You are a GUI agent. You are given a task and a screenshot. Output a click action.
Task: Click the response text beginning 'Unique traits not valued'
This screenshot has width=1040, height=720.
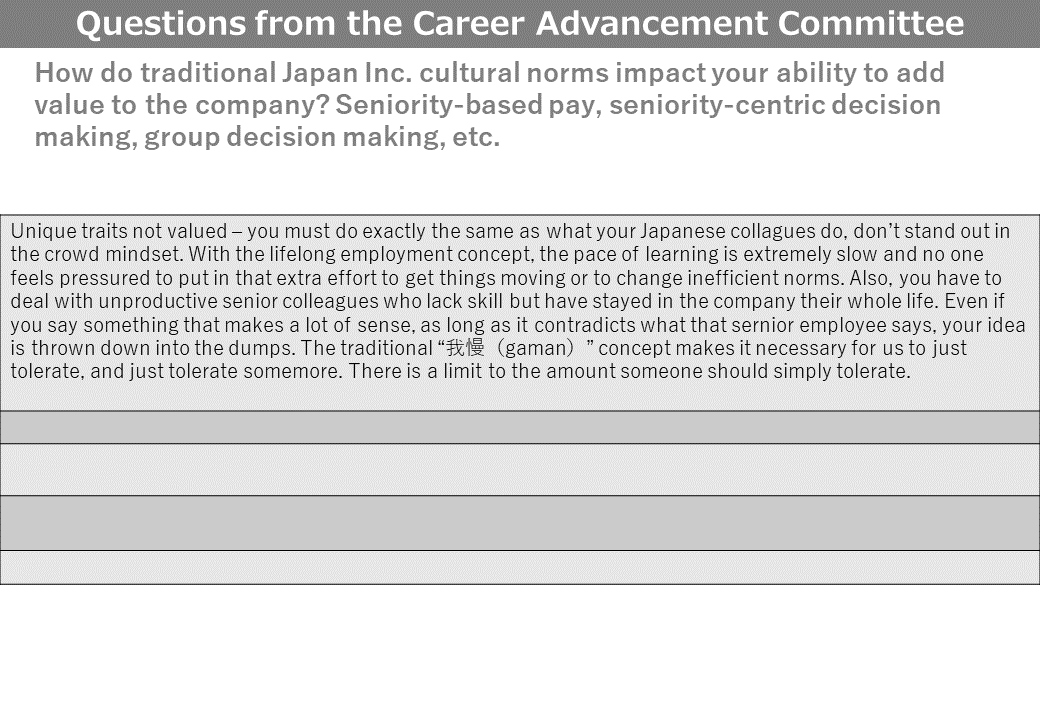click(519, 301)
